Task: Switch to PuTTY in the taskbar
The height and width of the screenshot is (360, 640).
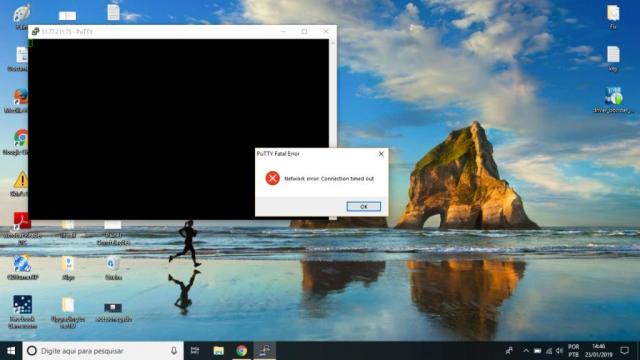Action: [264, 351]
